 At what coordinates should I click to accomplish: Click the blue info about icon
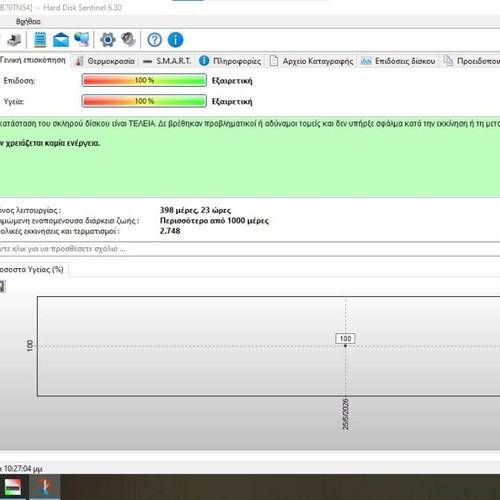[x=176, y=40]
